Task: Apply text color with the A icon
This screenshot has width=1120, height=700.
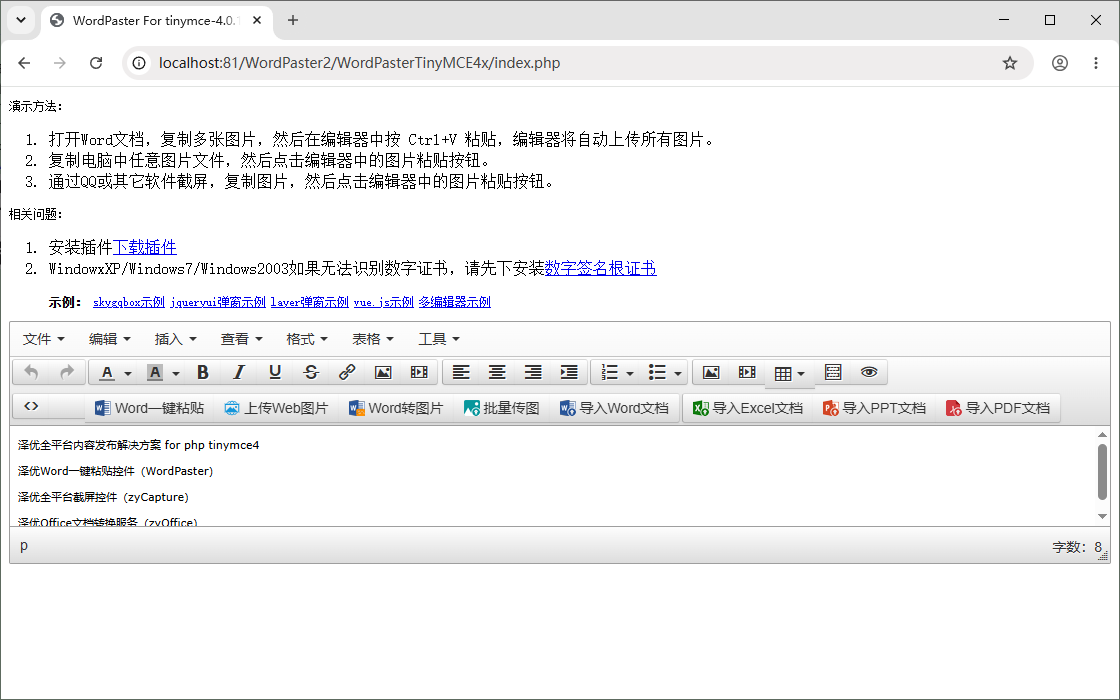Action: tap(107, 372)
